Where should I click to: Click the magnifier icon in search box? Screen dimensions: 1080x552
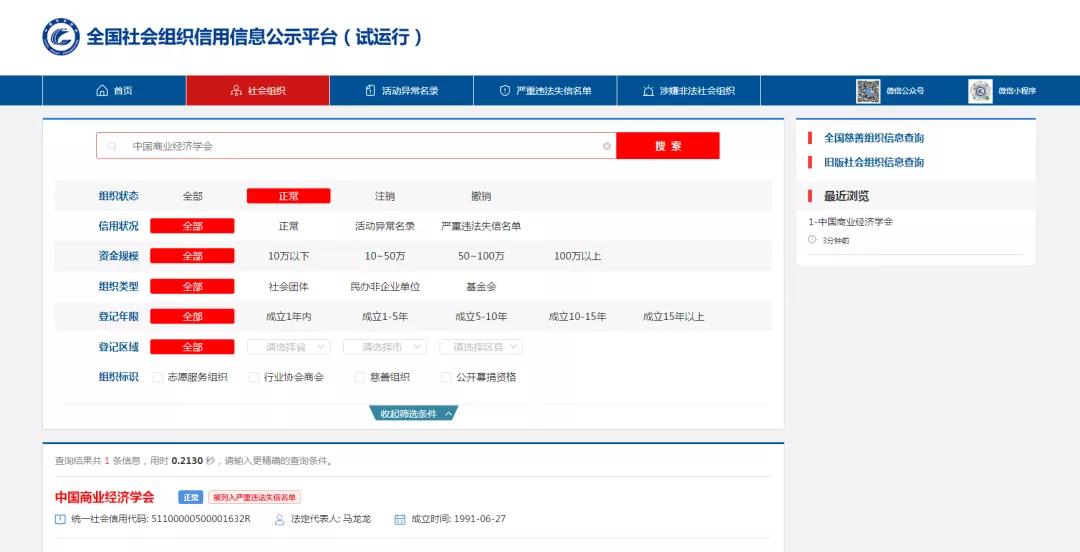click(112, 146)
